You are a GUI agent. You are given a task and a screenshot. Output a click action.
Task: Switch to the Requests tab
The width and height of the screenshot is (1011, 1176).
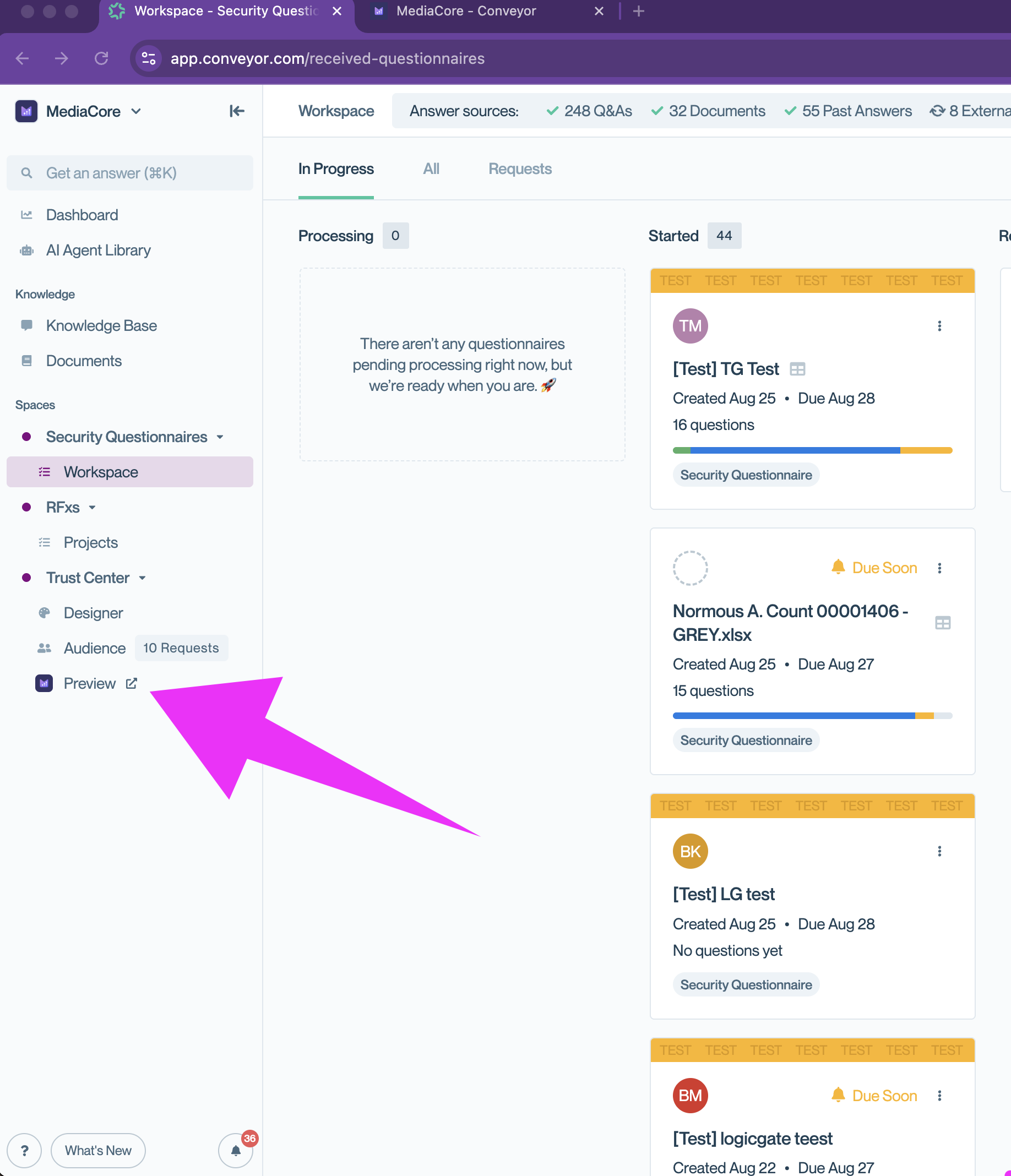point(520,169)
